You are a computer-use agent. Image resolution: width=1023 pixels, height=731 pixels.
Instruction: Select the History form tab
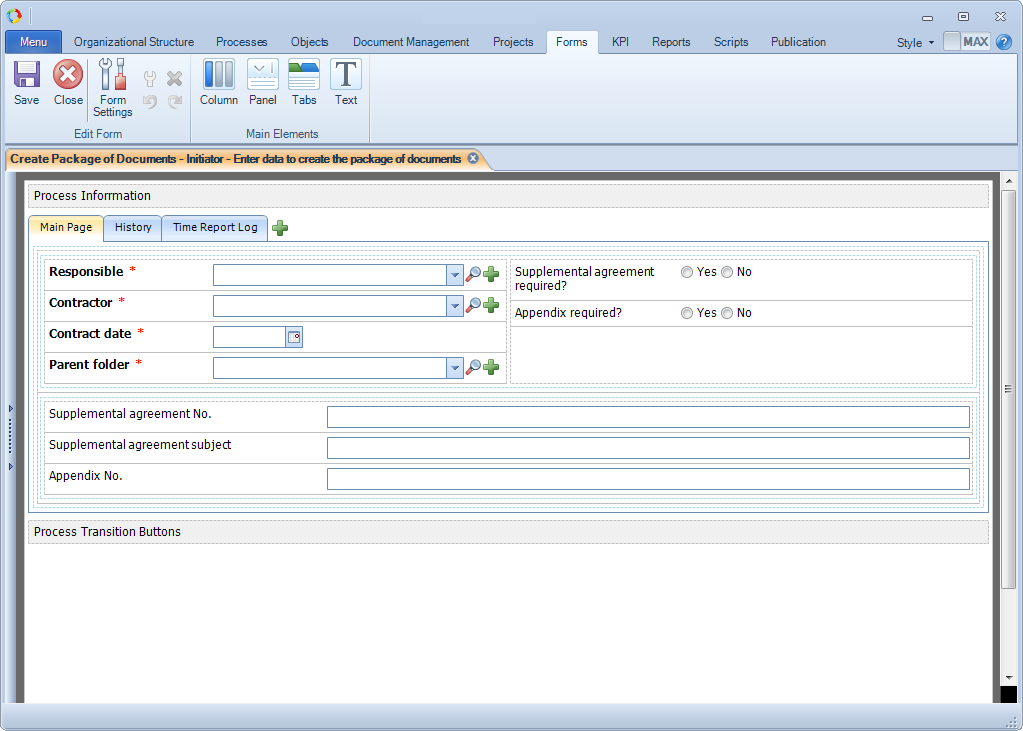pyautogui.click(x=133, y=228)
